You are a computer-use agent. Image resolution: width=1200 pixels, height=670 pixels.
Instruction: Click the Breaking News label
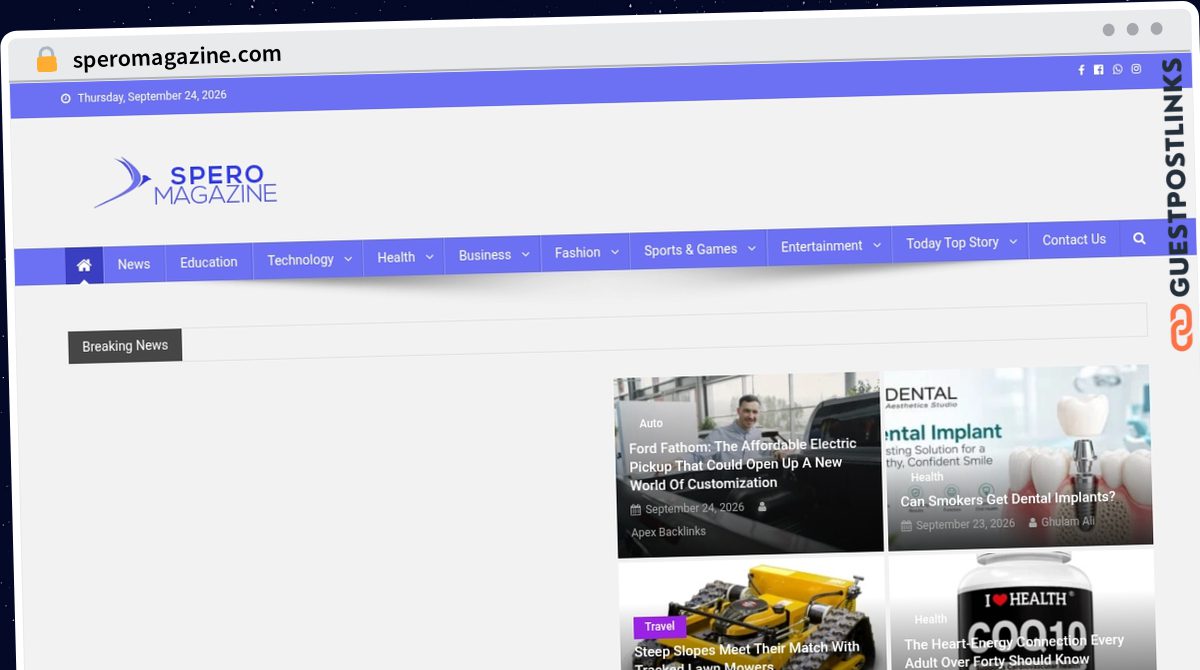[125, 346]
